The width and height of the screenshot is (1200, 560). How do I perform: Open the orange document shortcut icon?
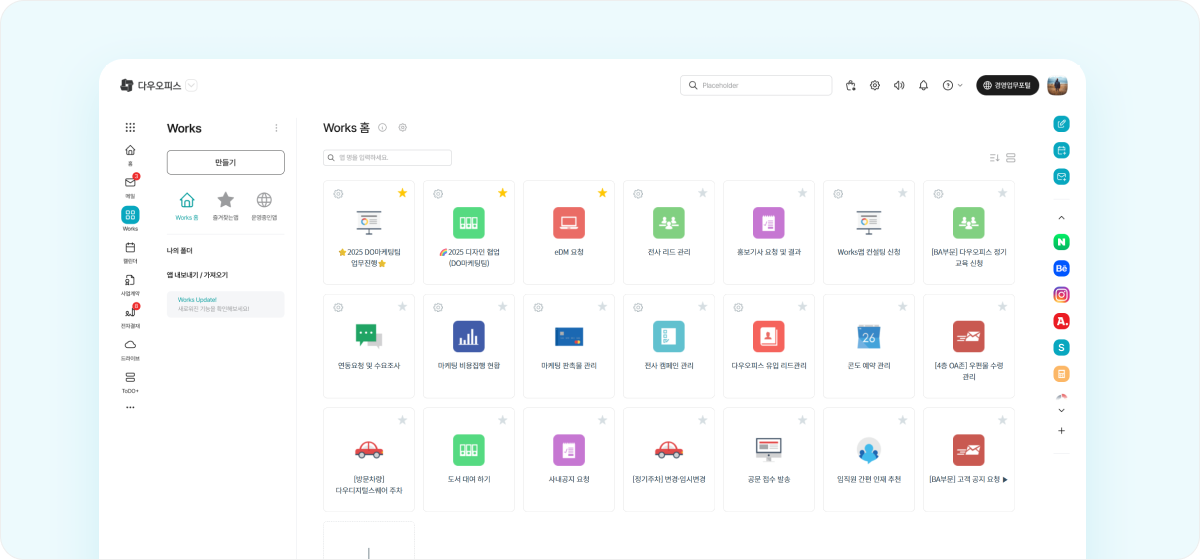pos(1062,374)
